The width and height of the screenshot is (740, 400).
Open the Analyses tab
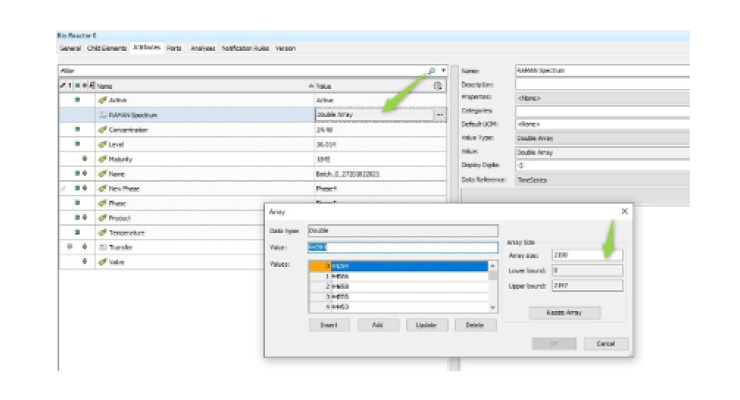202,48
